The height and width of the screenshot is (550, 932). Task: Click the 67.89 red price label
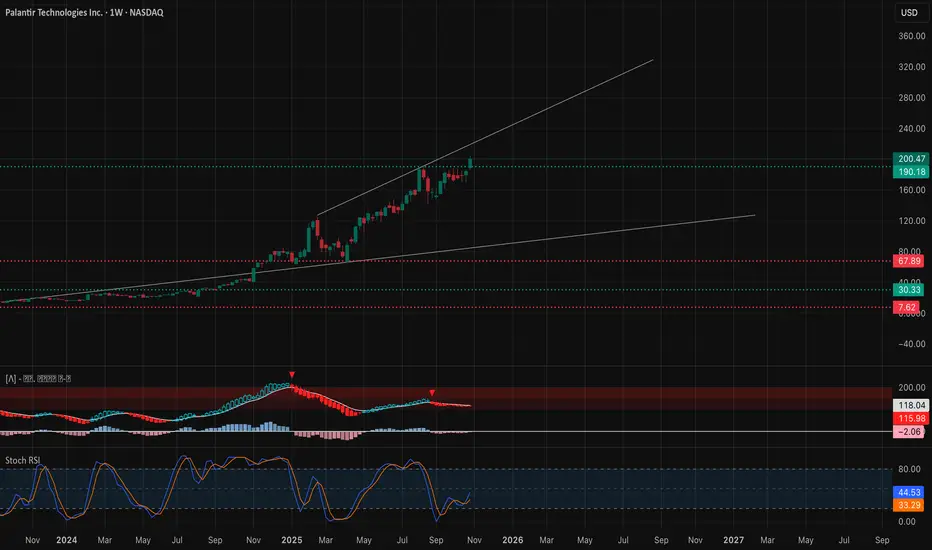point(909,261)
